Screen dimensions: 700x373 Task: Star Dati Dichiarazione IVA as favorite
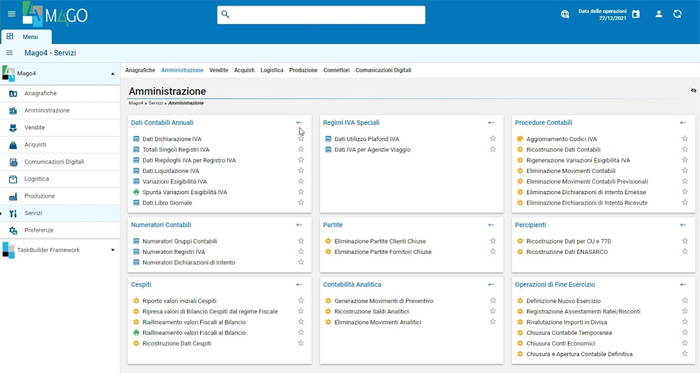pos(301,139)
